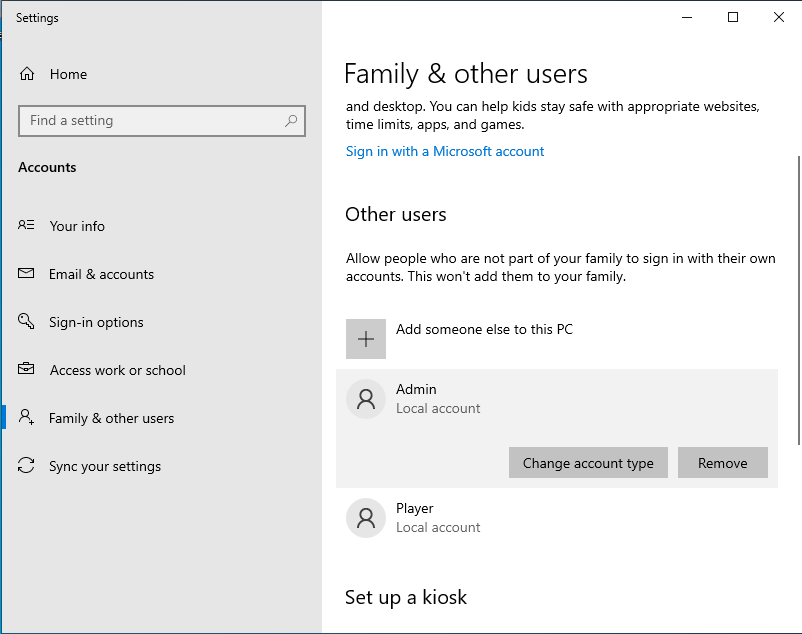Expand the Player local account entry
Image resolution: width=802 pixels, height=634 pixels.
click(x=556, y=518)
